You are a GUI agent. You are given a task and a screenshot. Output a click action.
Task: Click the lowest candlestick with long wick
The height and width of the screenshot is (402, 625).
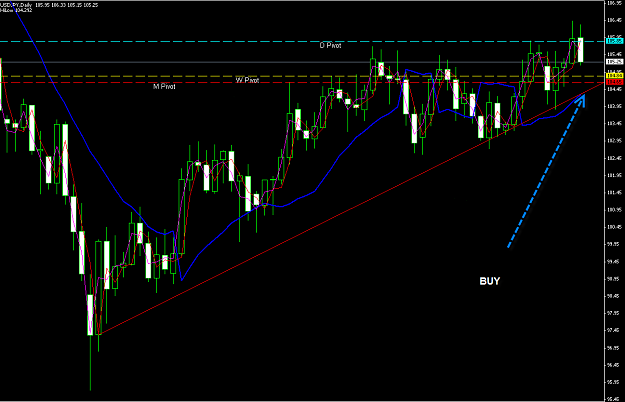pyautogui.click(x=90, y=315)
